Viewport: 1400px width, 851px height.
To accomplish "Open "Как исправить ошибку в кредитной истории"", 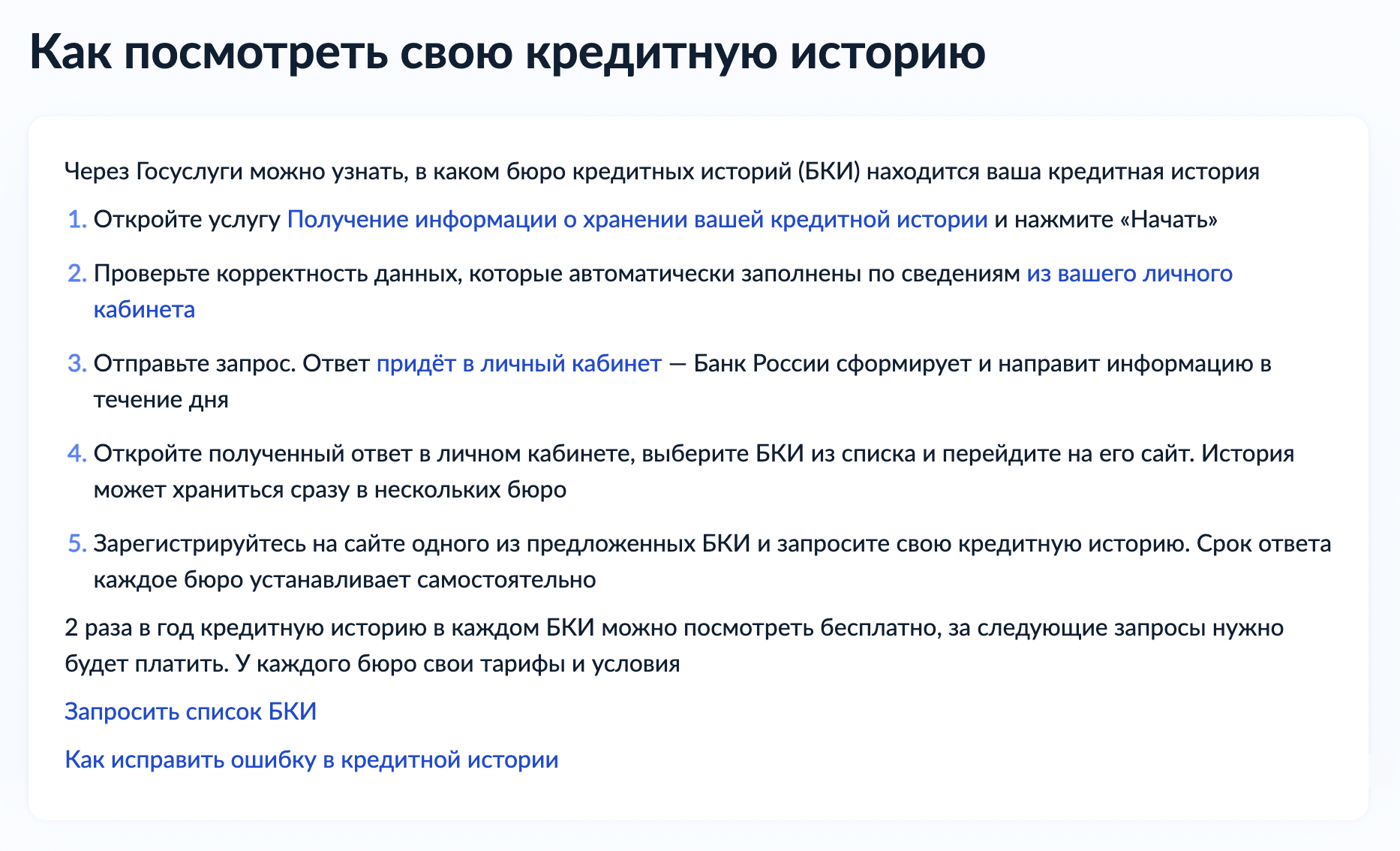I will click(311, 759).
